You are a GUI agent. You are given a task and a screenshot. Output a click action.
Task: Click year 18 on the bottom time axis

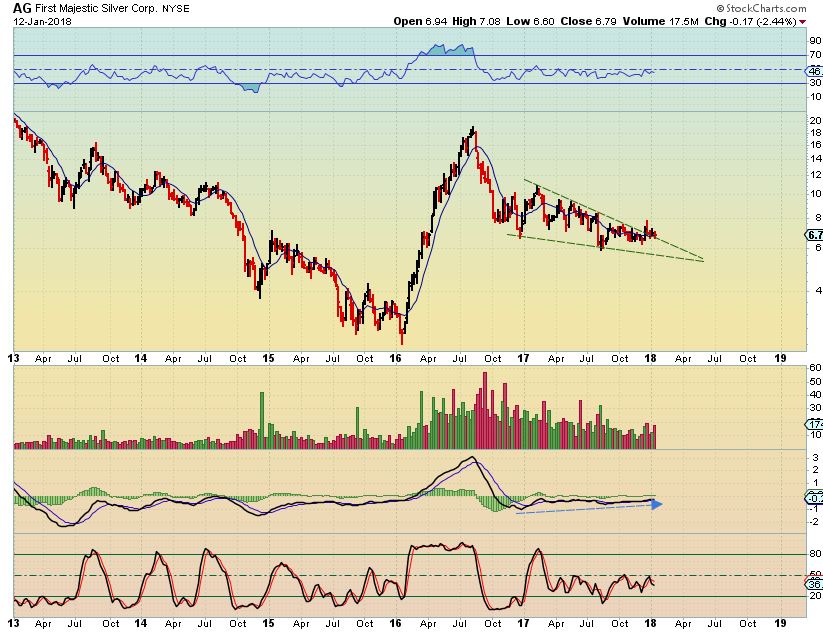coord(650,624)
